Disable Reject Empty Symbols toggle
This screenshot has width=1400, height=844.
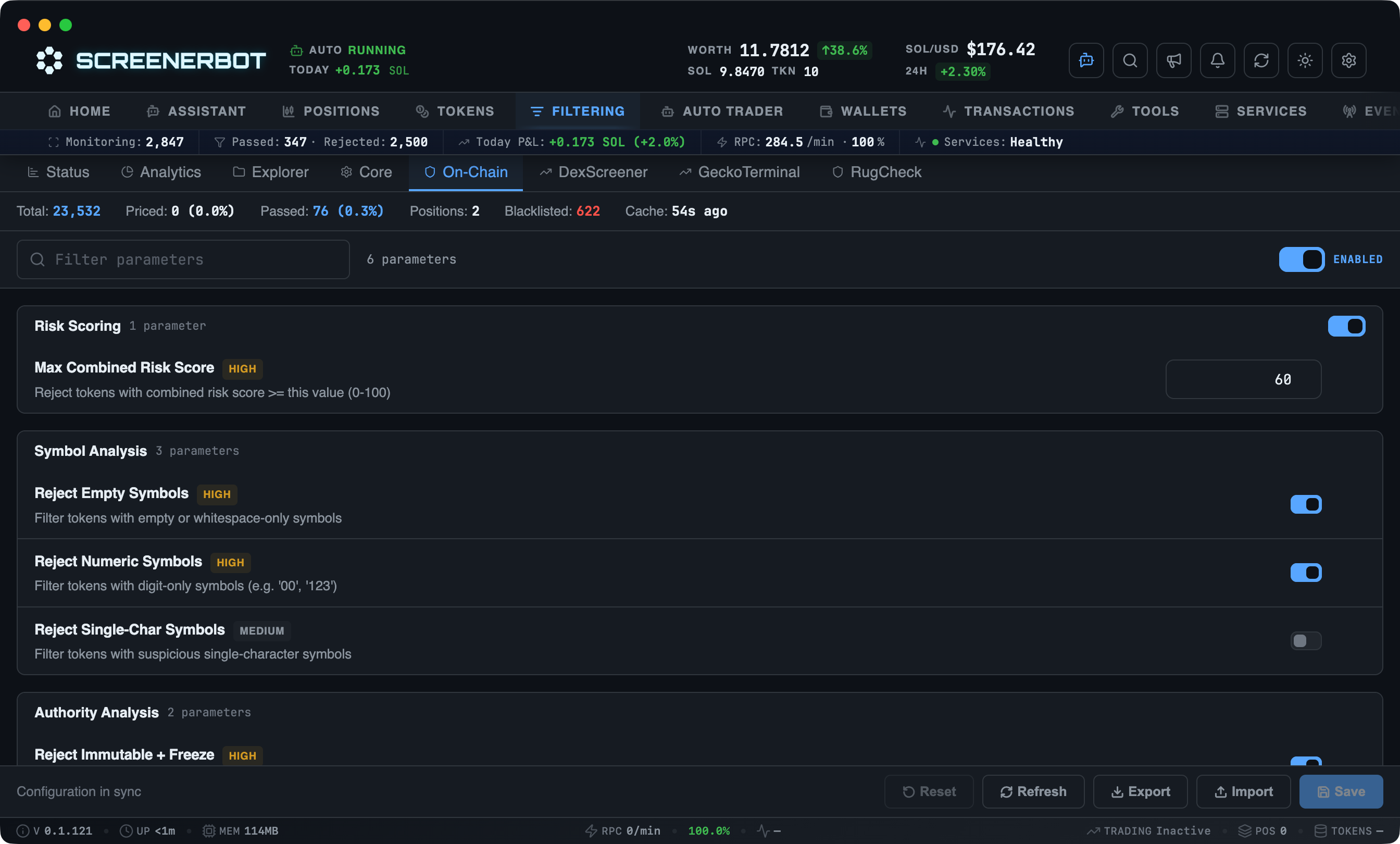click(1306, 505)
